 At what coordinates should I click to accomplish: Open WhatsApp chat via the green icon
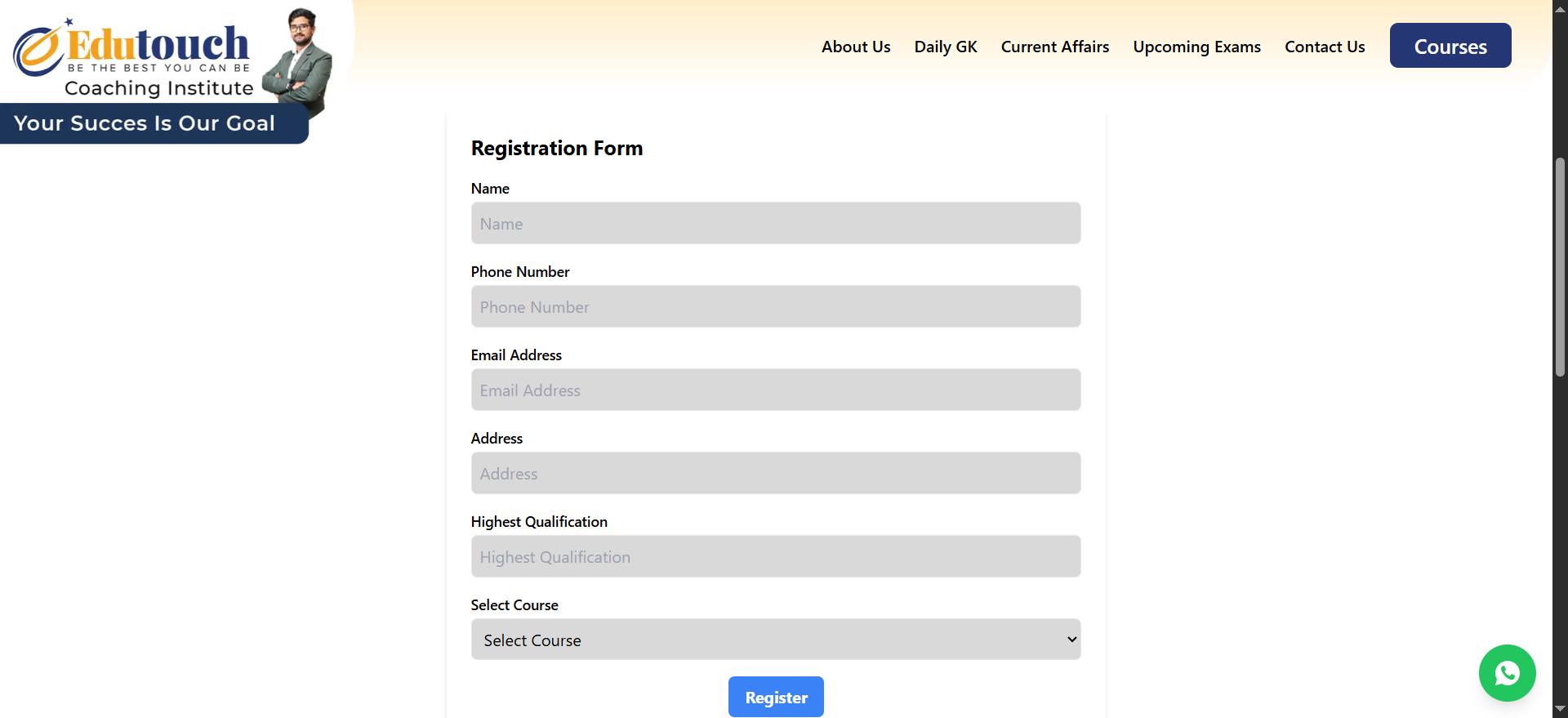[1507, 673]
